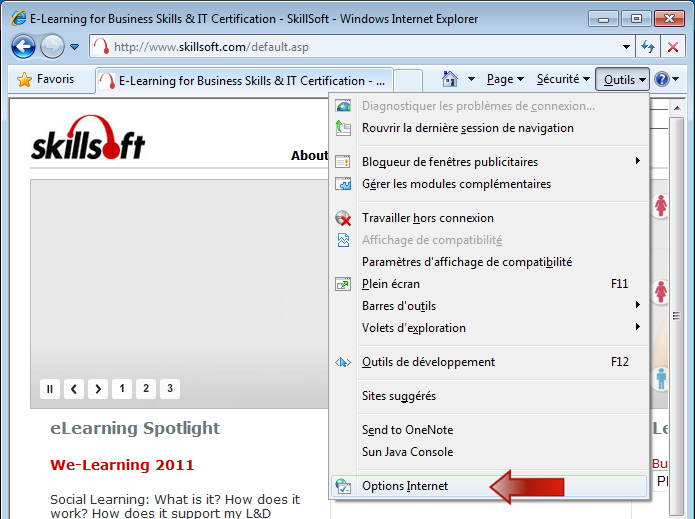695x519 pixels.
Task: Click the Internet Explorer title bar icon
Action: coord(19,19)
